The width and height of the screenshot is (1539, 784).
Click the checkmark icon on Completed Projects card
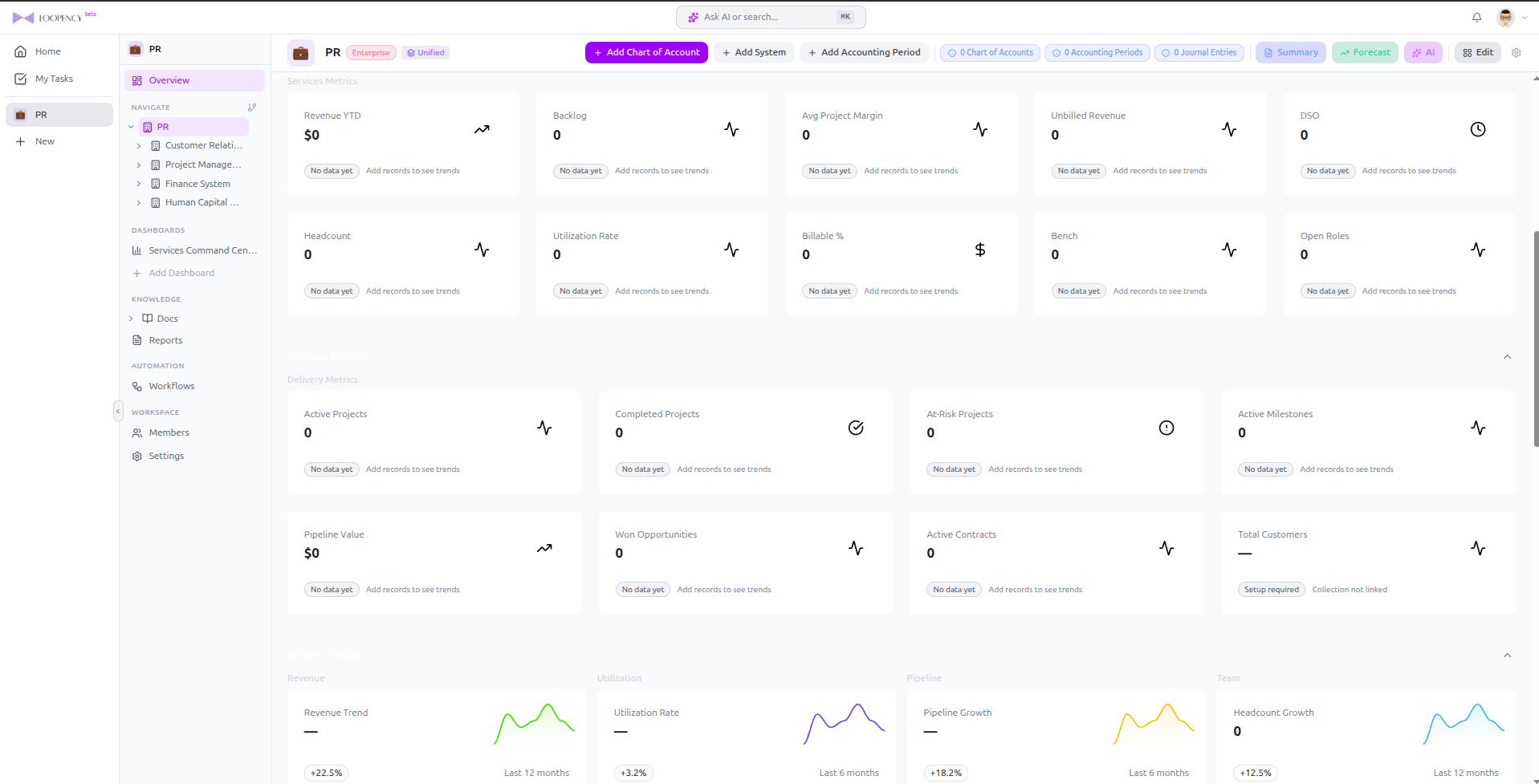click(x=855, y=428)
